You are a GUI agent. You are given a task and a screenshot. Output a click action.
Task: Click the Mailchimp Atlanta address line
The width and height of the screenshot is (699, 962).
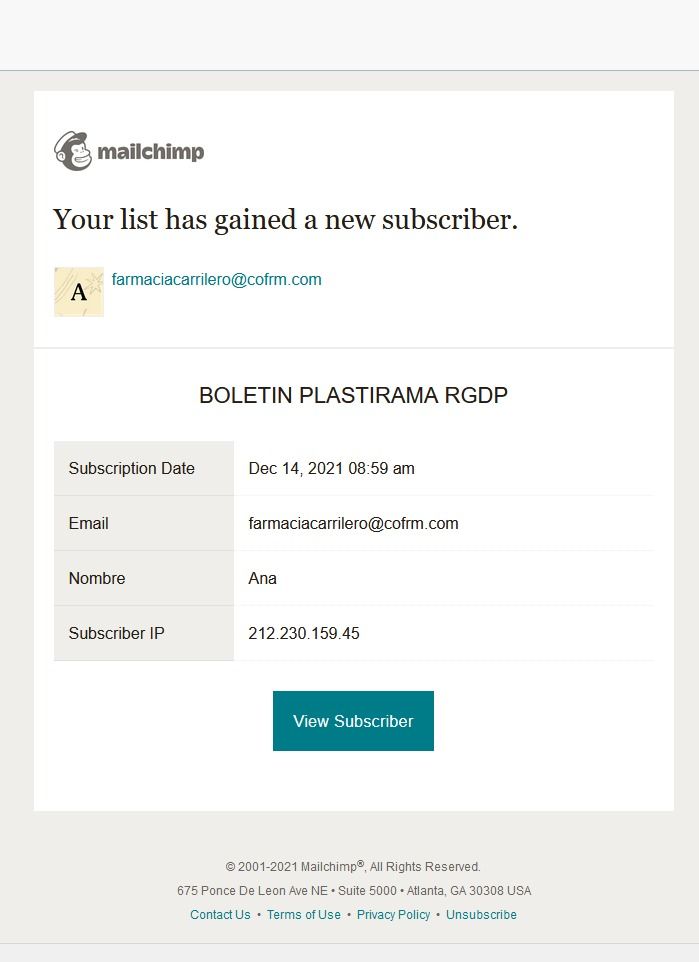pyautogui.click(x=354, y=891)
